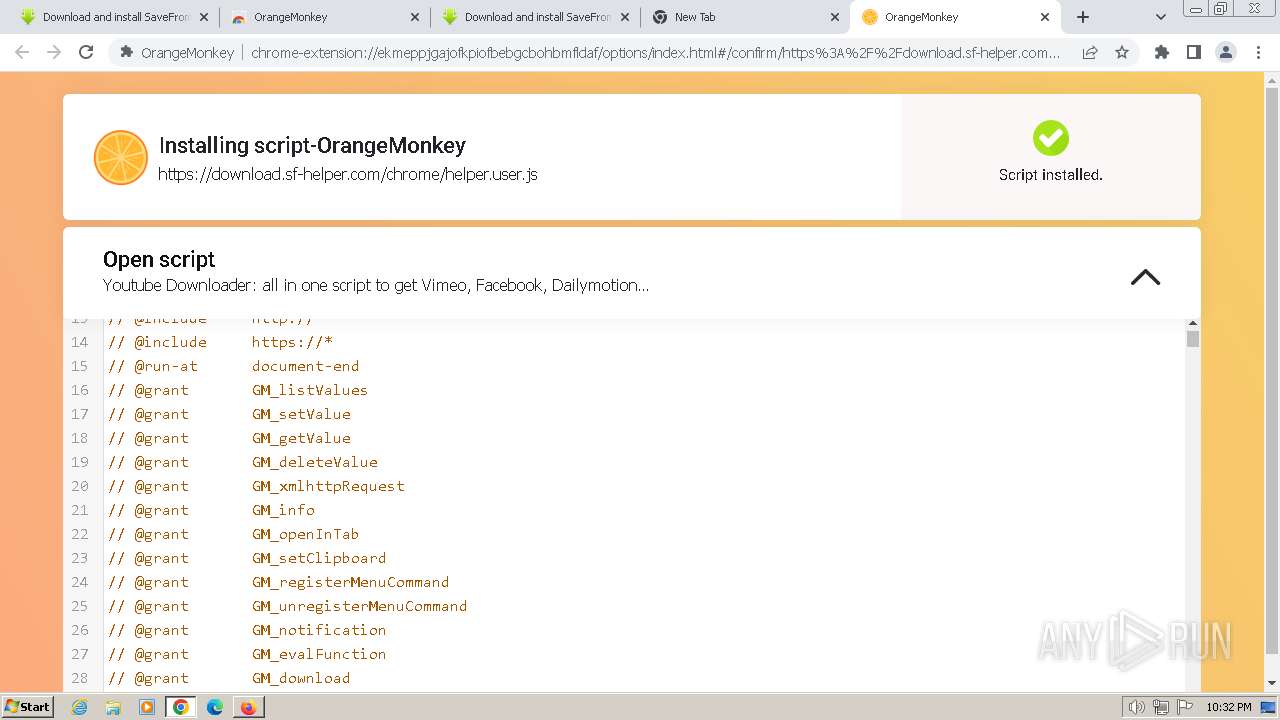This screenshot has width=1280, height=720.
Task: Toggle the browser side panel
Action: [1194, 52]
